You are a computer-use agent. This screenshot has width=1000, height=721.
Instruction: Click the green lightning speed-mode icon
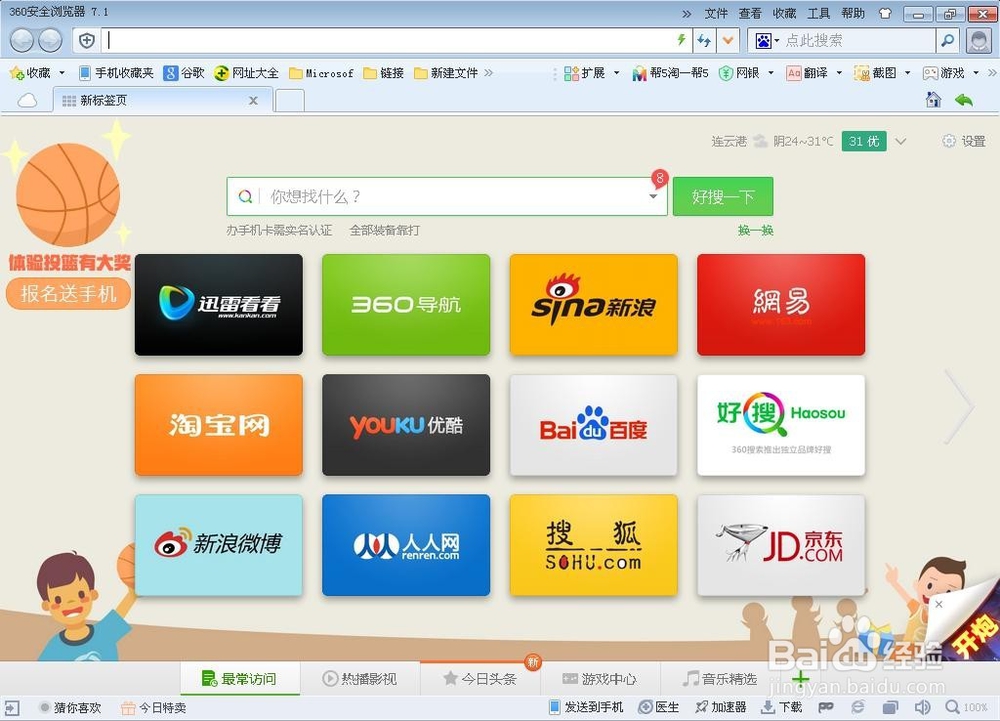pyautogui.click(x=682, y=40)
